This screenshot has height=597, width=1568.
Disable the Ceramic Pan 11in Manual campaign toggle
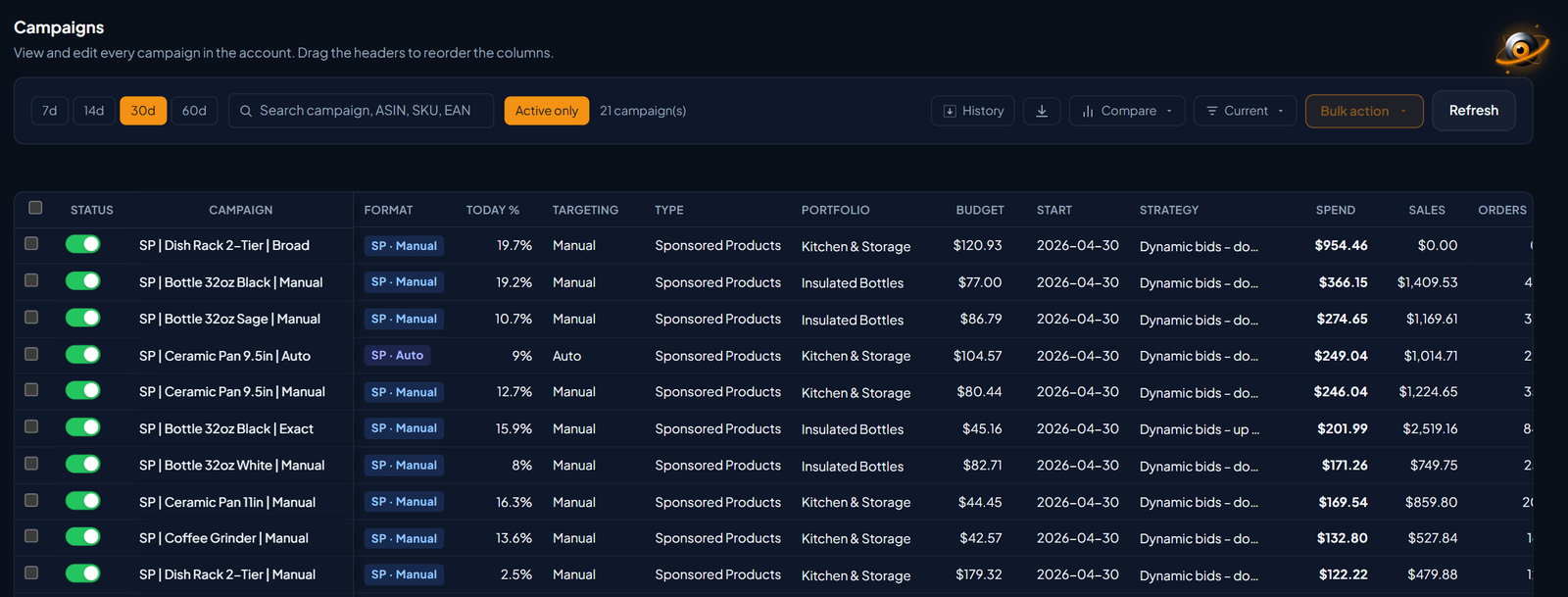(x=83, y=501)
